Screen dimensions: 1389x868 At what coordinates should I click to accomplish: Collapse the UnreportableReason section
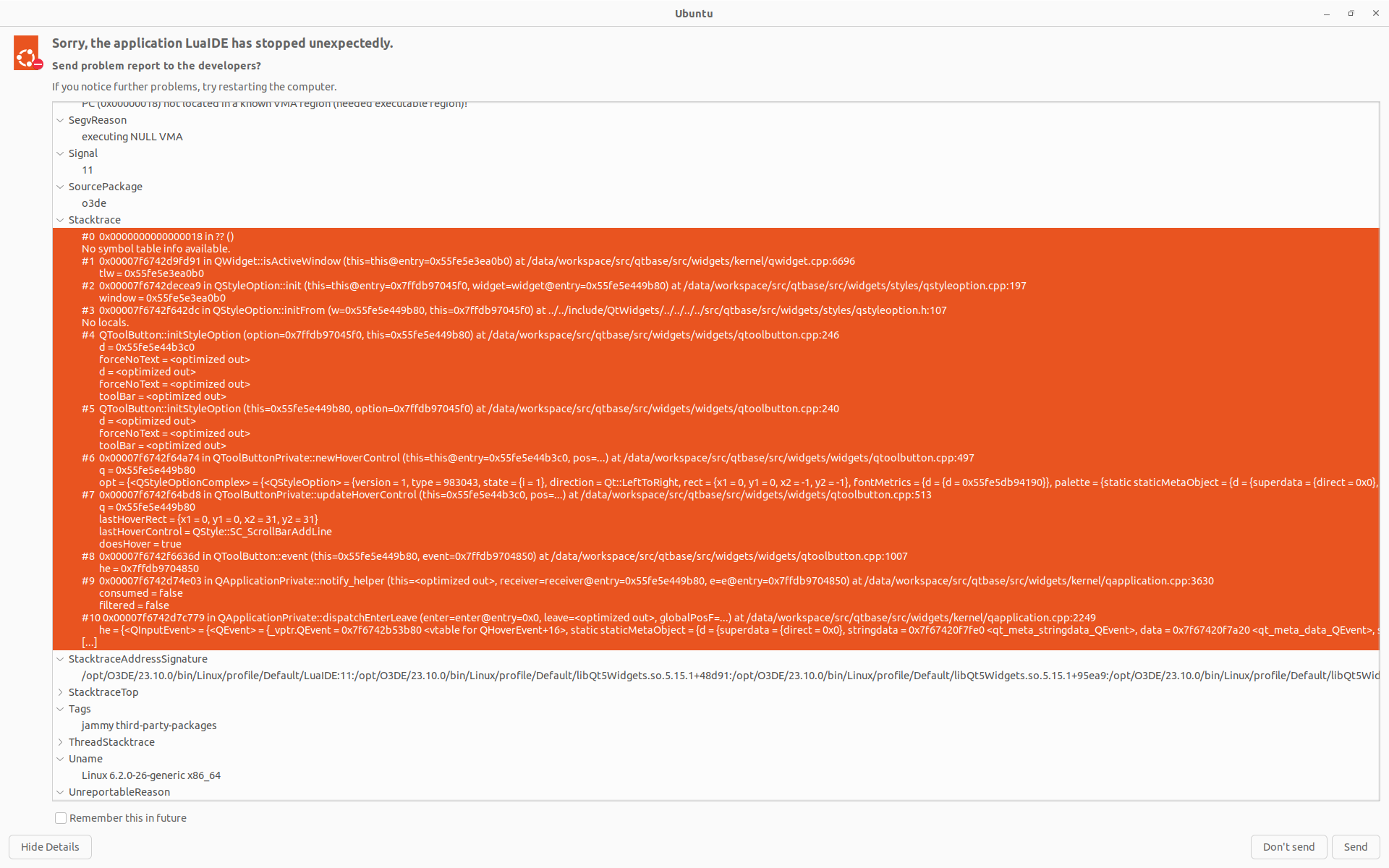coord(61,792)
